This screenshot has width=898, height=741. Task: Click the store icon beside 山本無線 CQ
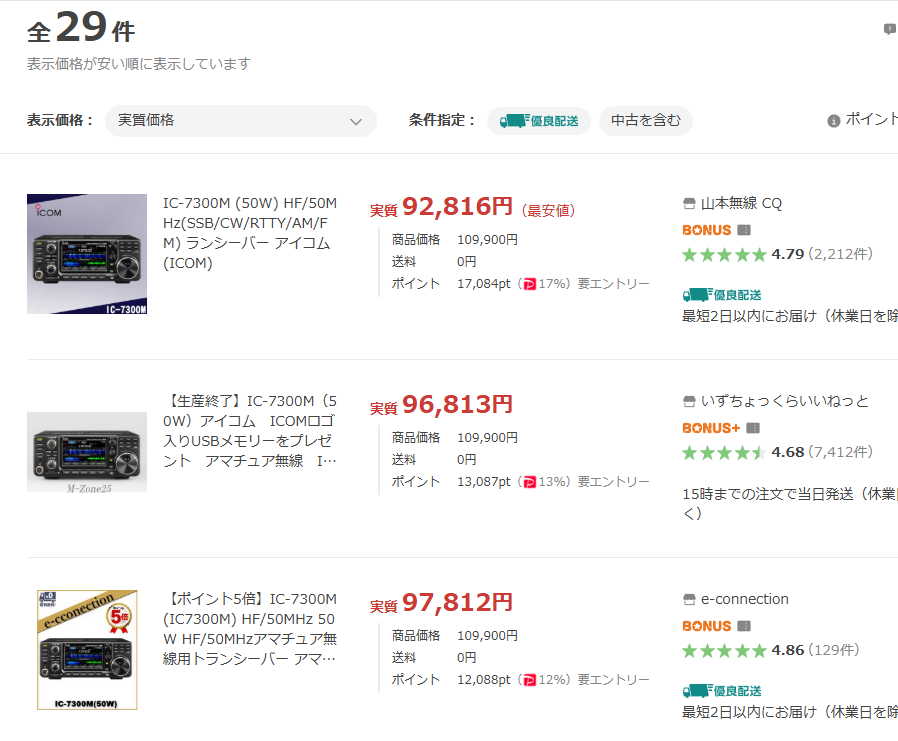click(x=688, y=203)
